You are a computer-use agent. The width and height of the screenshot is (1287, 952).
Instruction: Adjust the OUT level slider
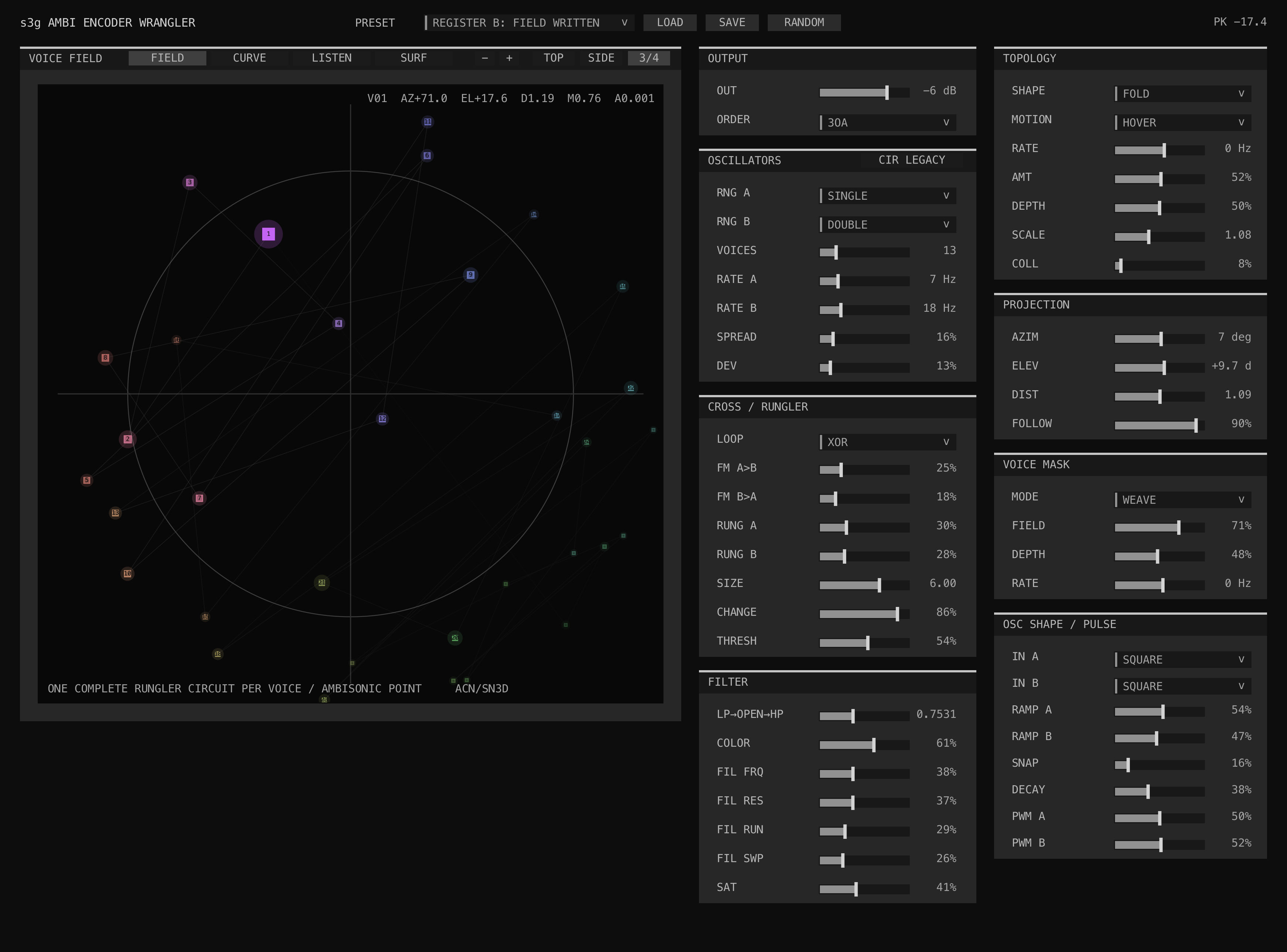(864, 92)
